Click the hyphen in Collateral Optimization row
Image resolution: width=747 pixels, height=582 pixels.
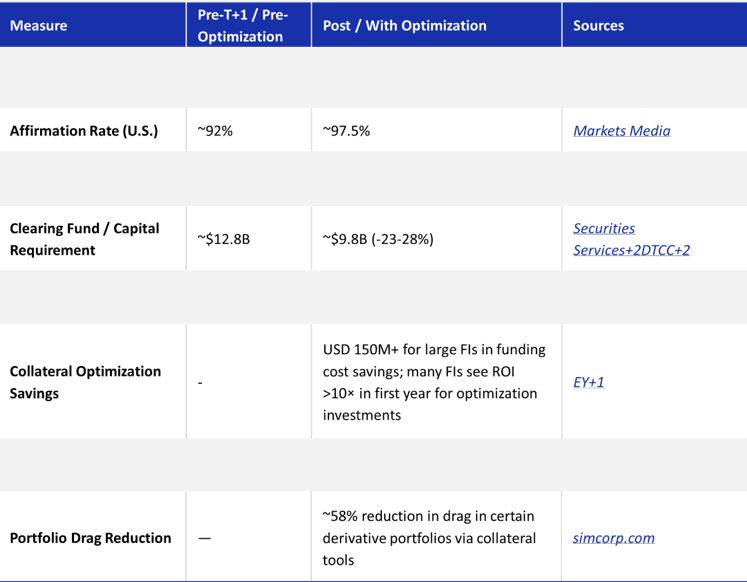(x=200, y=383)
